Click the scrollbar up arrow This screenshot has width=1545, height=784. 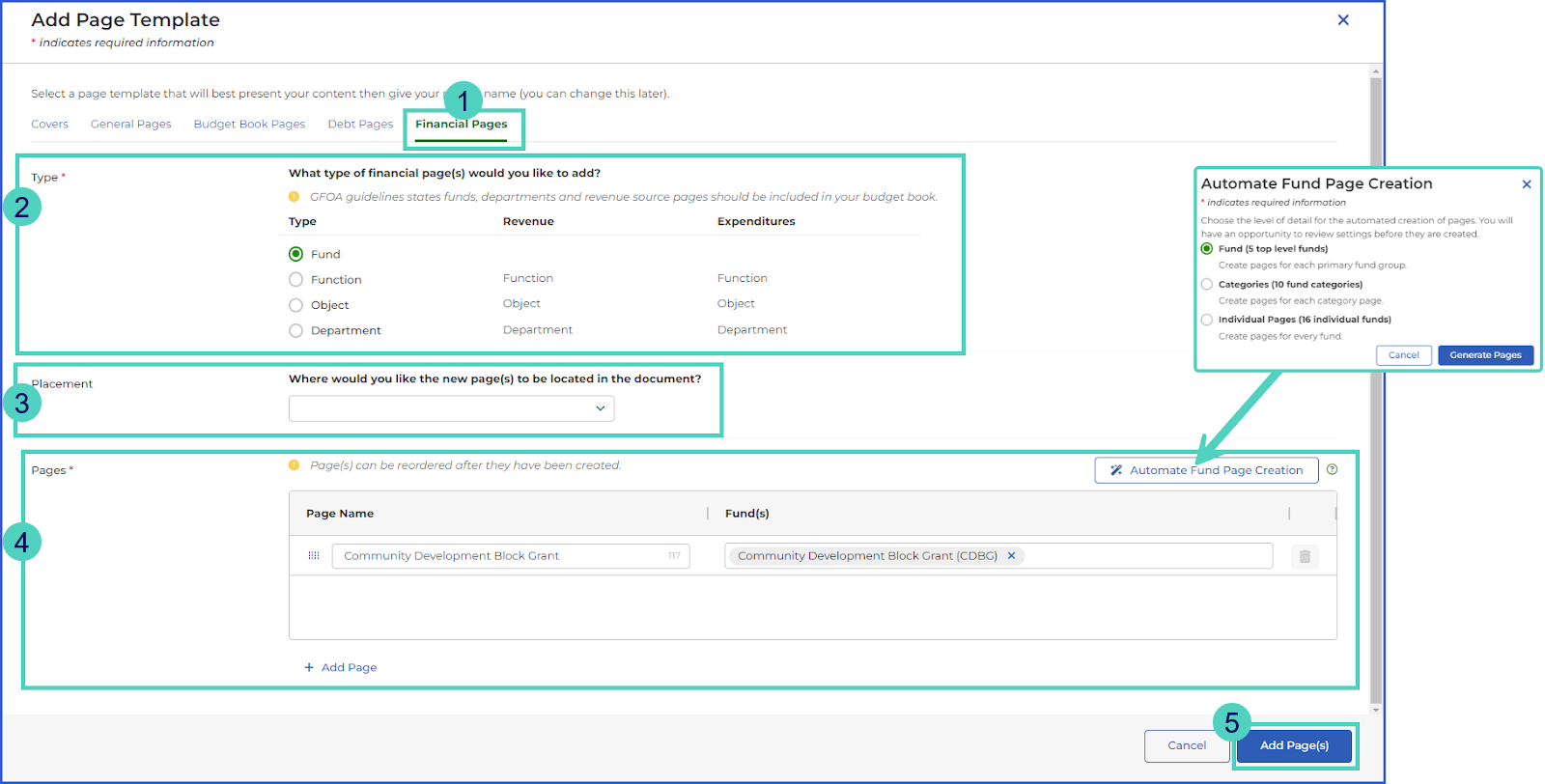pyautogui.click(x=1376, y=71)
